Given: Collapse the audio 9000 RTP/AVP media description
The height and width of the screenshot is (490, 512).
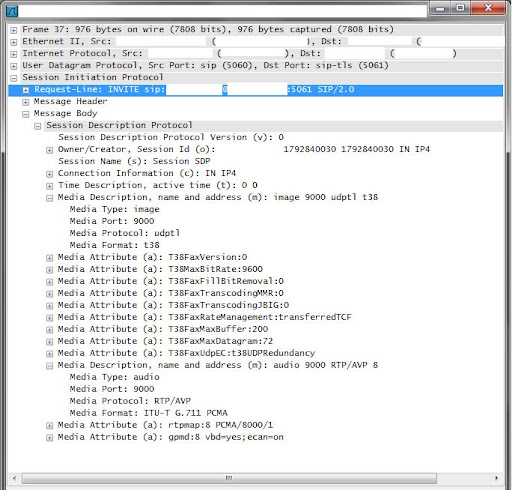Looking at the screenshot, I should pos(49,366).
